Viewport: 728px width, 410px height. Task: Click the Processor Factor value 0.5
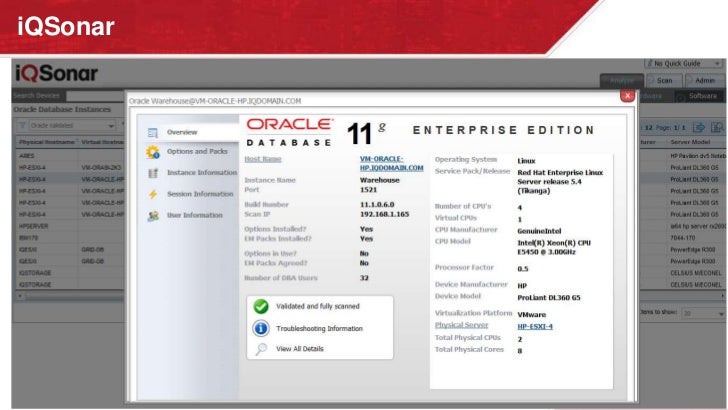523,269
